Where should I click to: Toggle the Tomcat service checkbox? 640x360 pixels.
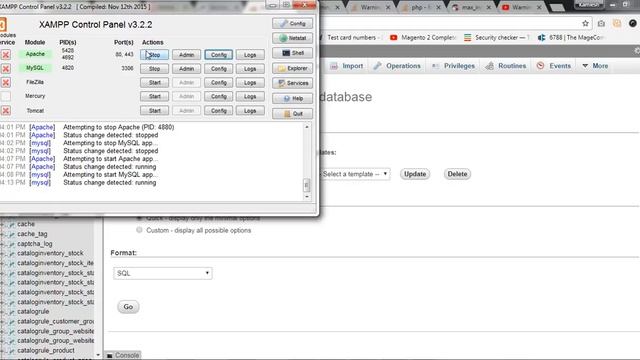6,111
